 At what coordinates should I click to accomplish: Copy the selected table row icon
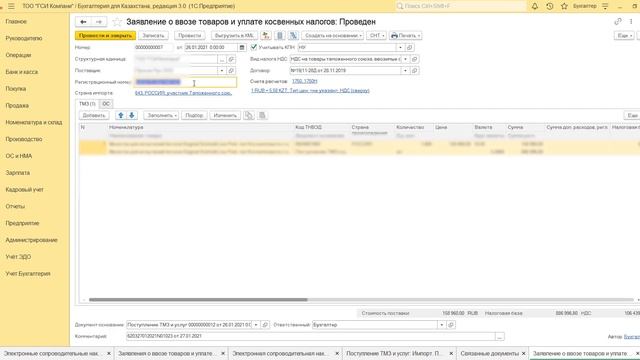click(x=248, y=116)
